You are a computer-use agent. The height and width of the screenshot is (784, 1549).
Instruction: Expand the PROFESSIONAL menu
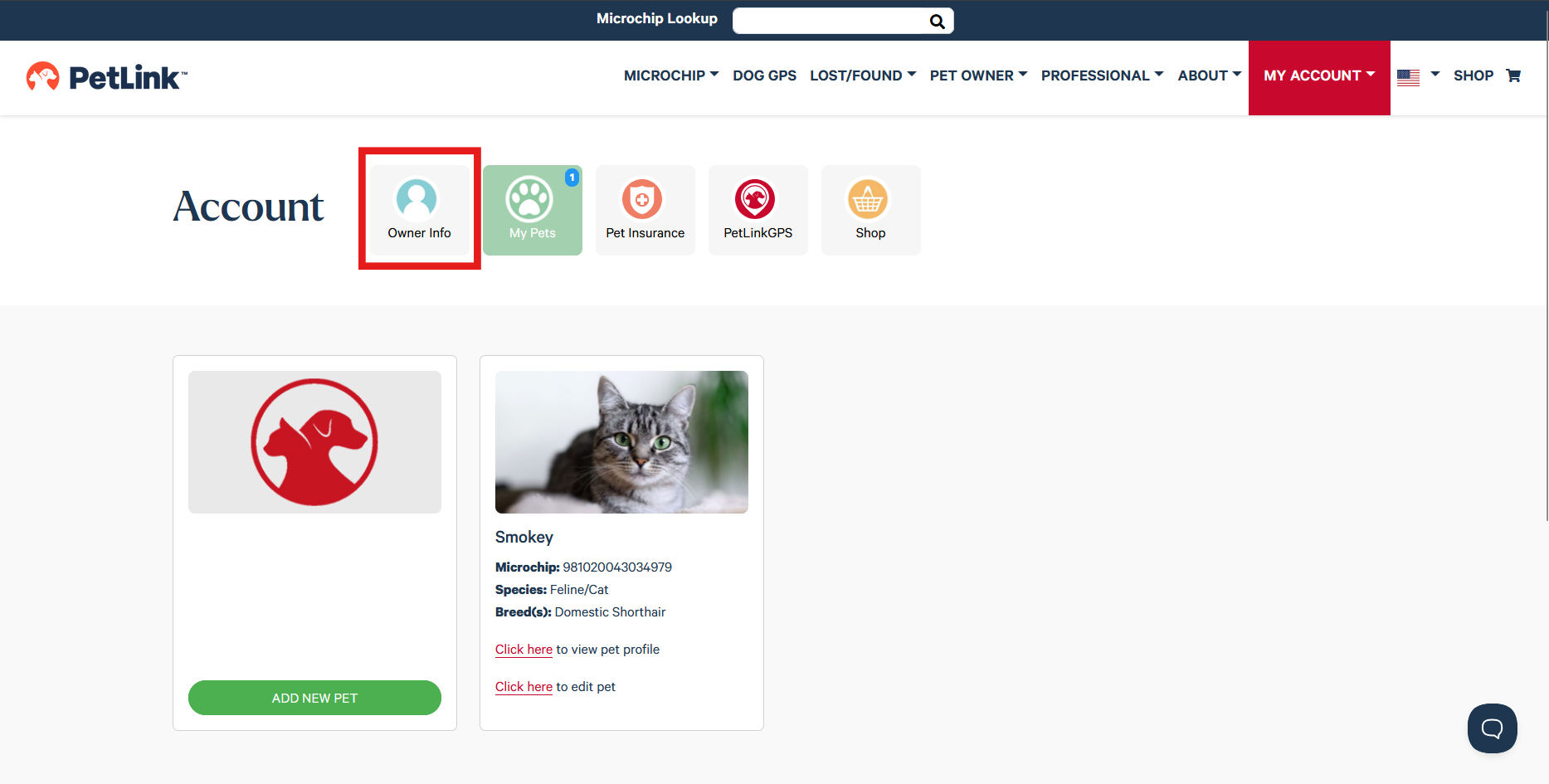coord(1102,75)
